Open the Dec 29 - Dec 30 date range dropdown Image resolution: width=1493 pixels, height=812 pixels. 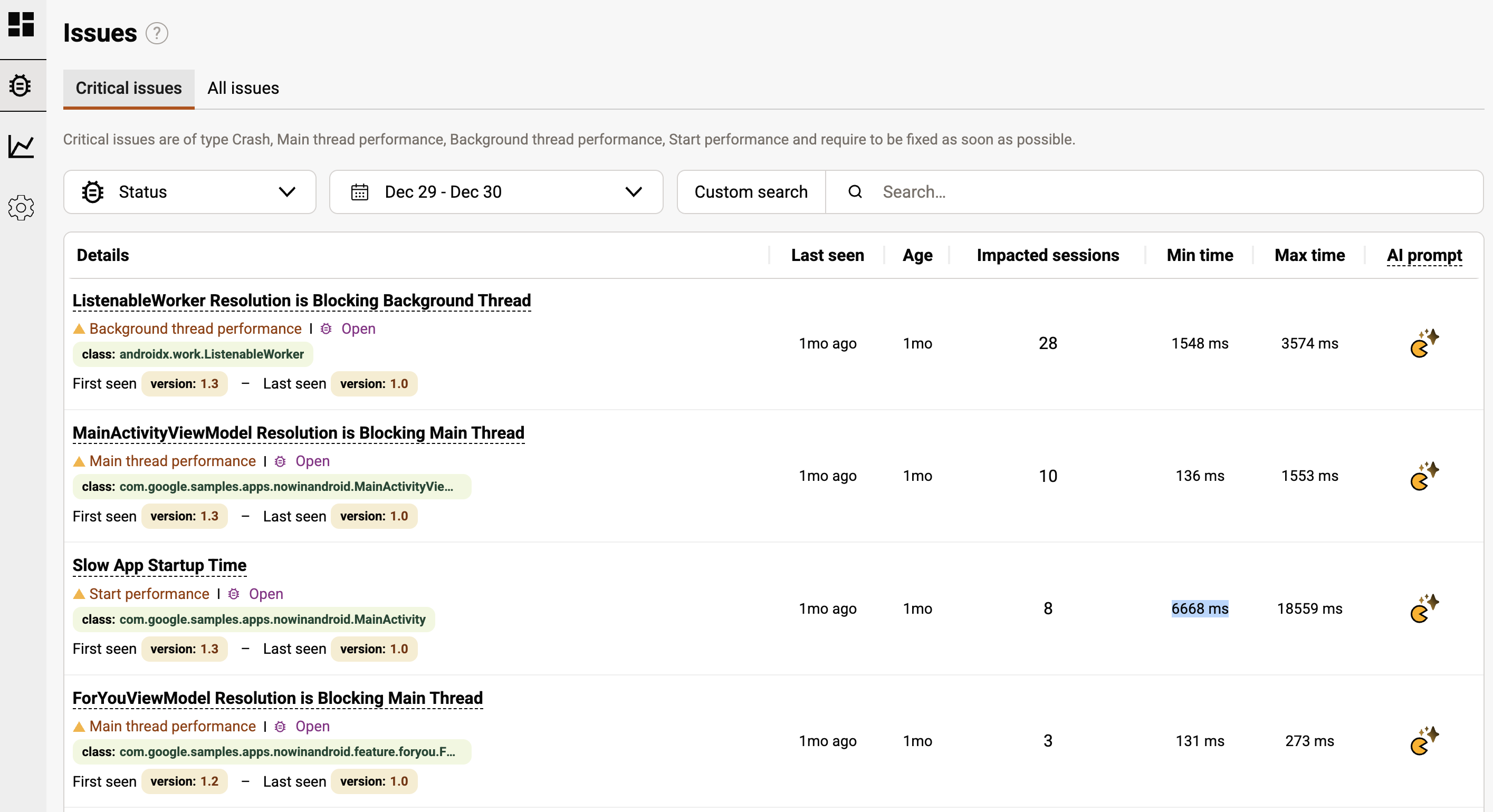[495, 192]
